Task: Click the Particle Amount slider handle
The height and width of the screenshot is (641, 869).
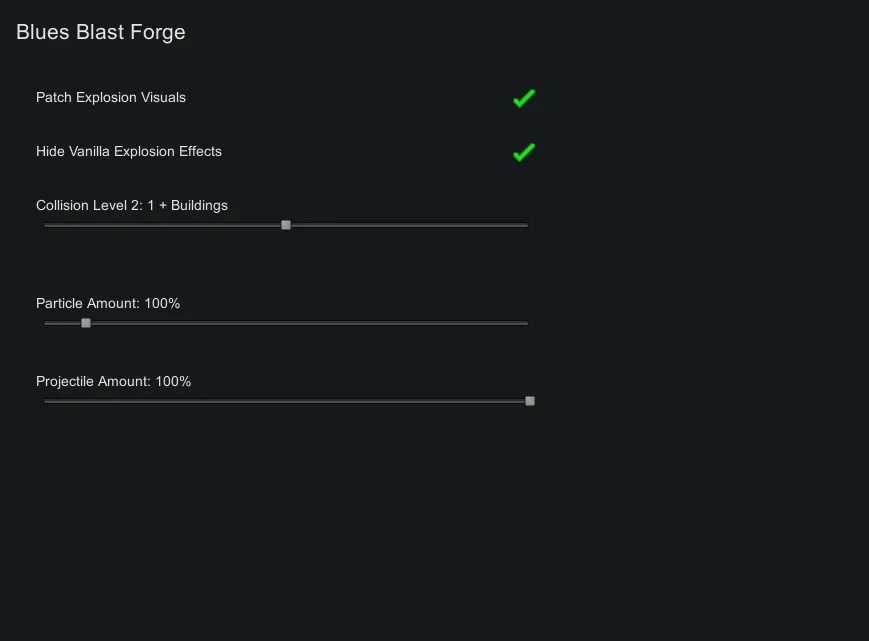Action: [86, 323]
